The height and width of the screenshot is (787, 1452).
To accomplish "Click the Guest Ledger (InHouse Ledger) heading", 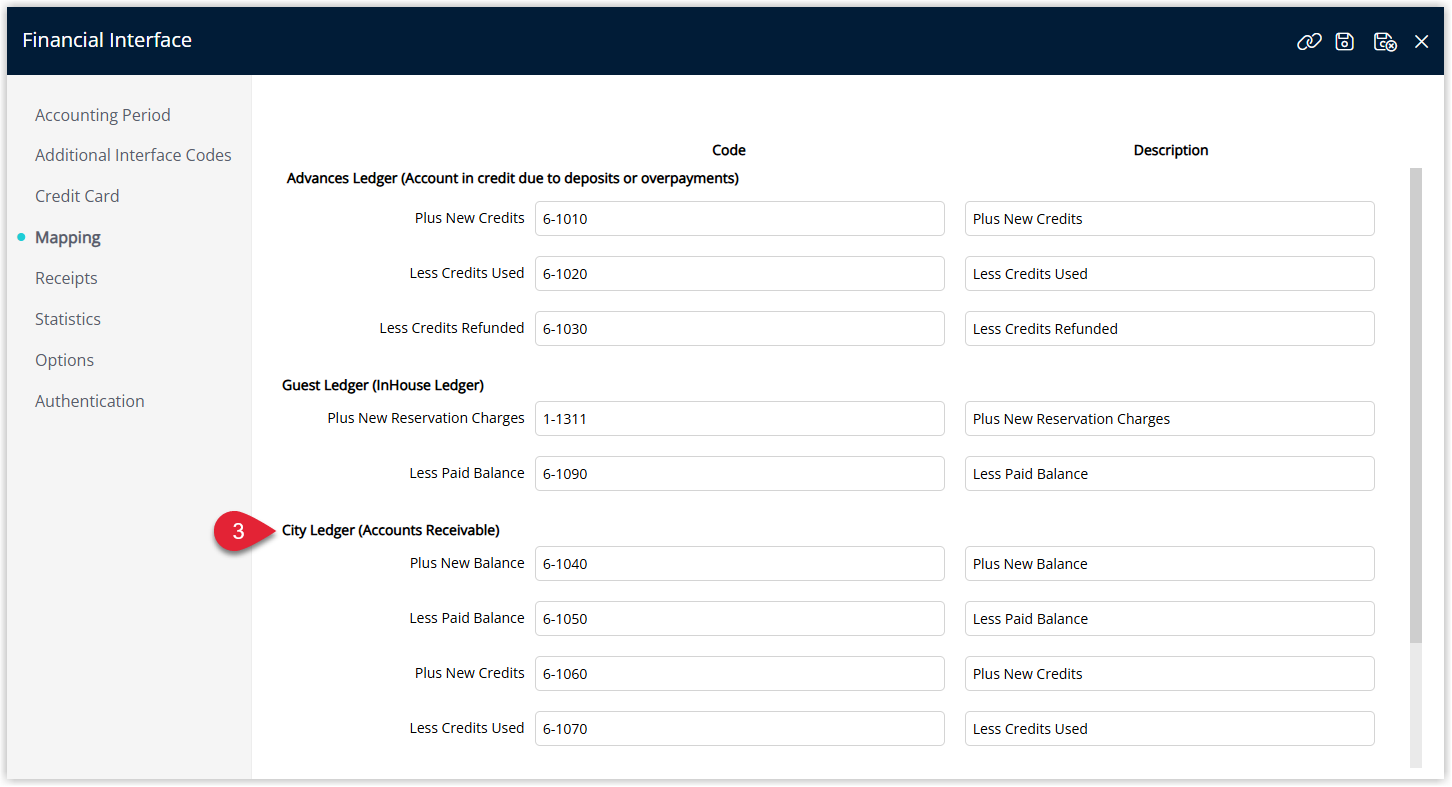I will tap(383, 385).
